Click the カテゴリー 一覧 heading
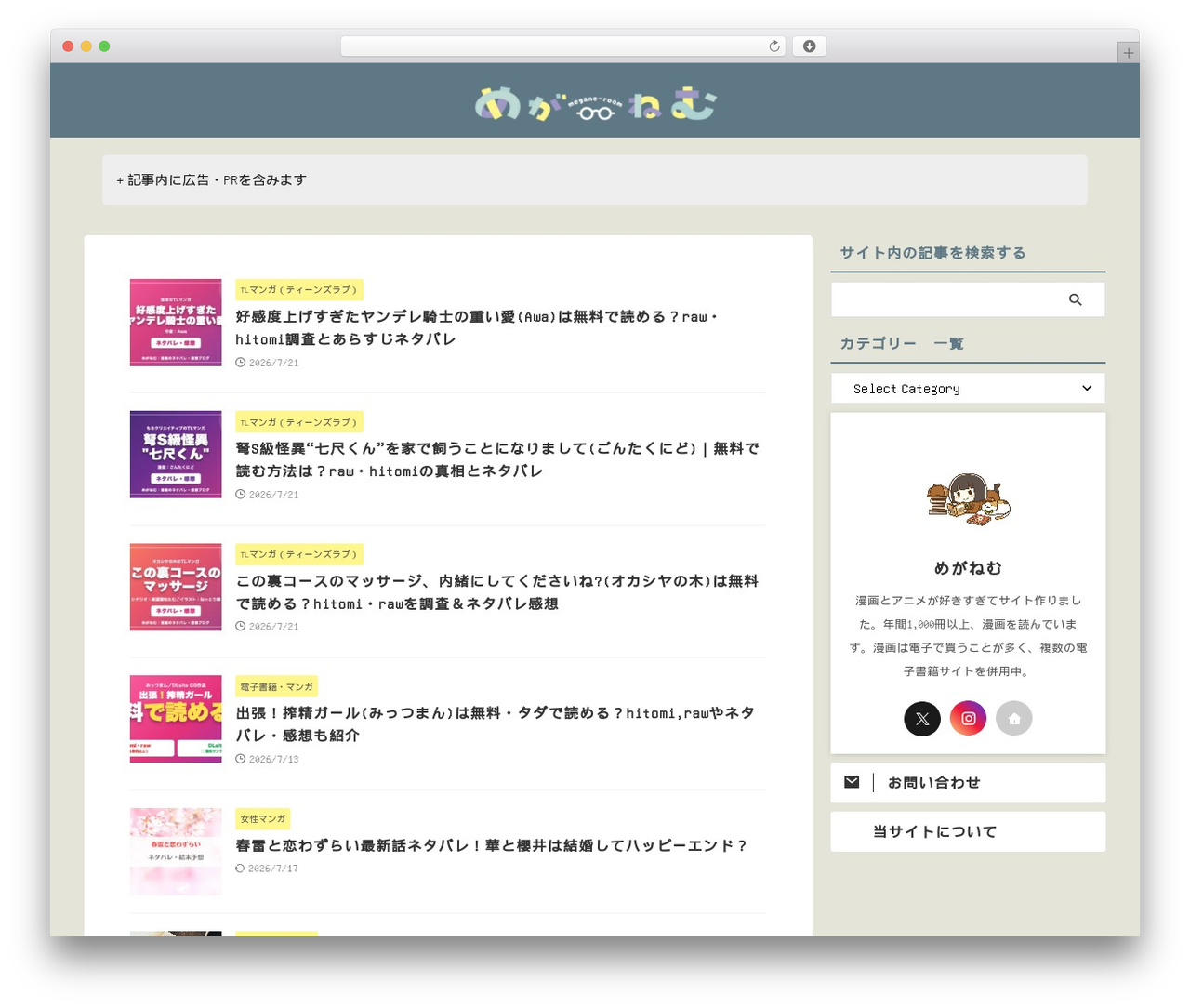This screenshot has width=1190, height=1008. pyautogui.click(x=902, y=344)
